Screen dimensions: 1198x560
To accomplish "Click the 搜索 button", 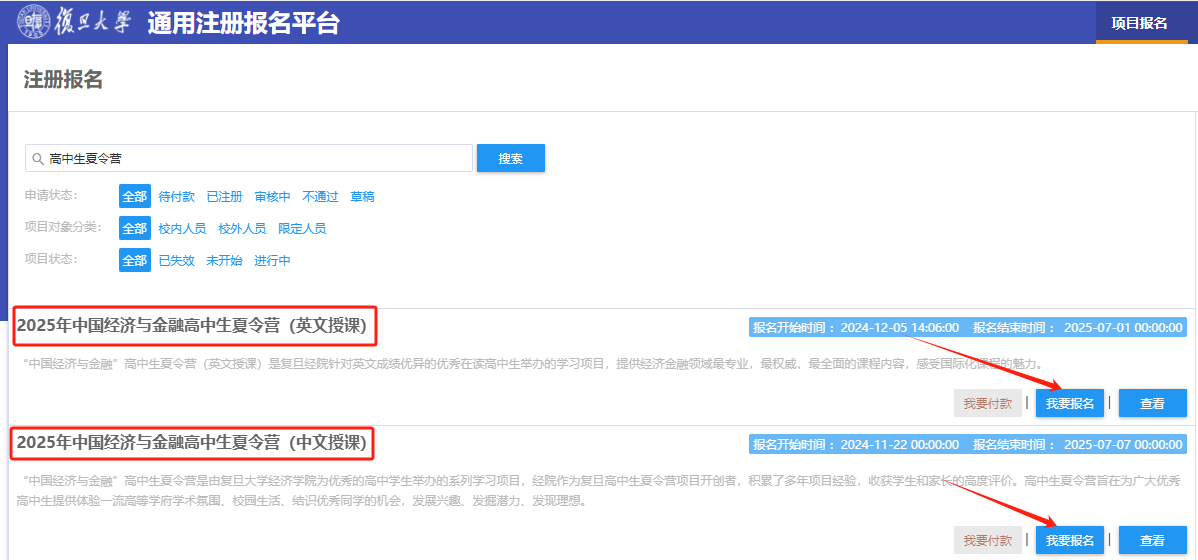I will [510, 158].
